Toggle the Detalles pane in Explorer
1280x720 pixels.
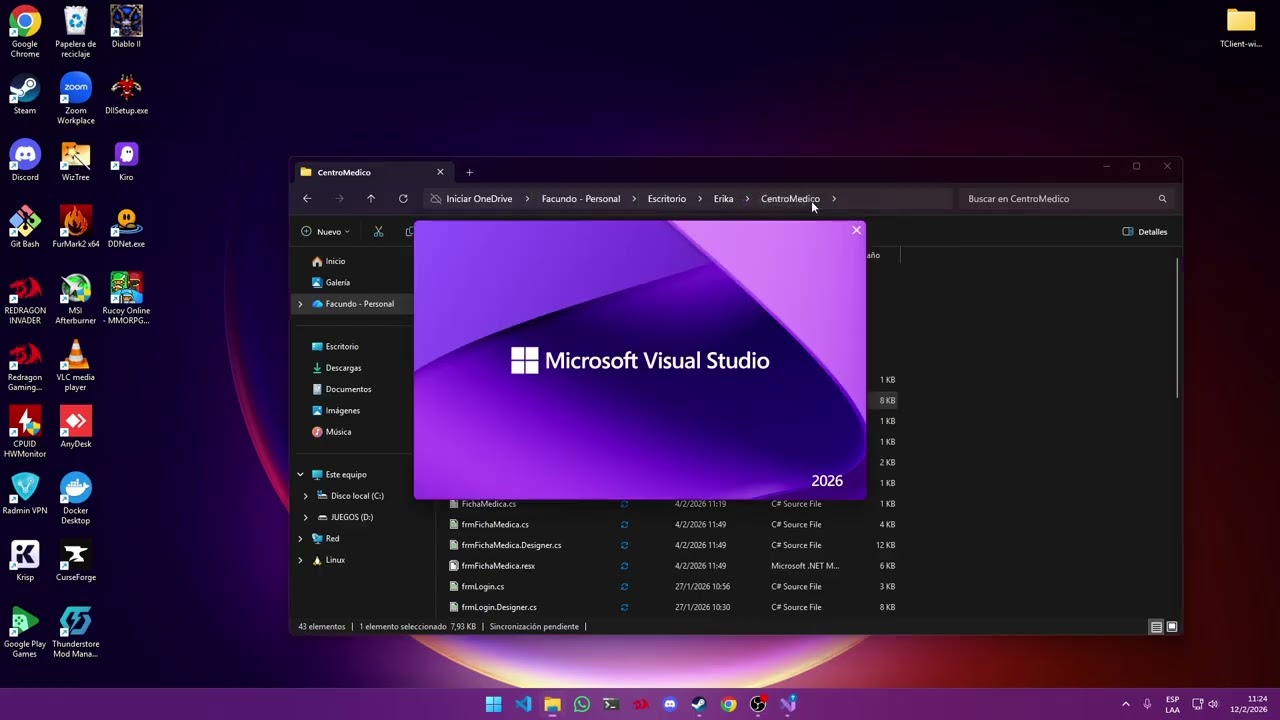pyautogui.click(x=1145, y=232)
